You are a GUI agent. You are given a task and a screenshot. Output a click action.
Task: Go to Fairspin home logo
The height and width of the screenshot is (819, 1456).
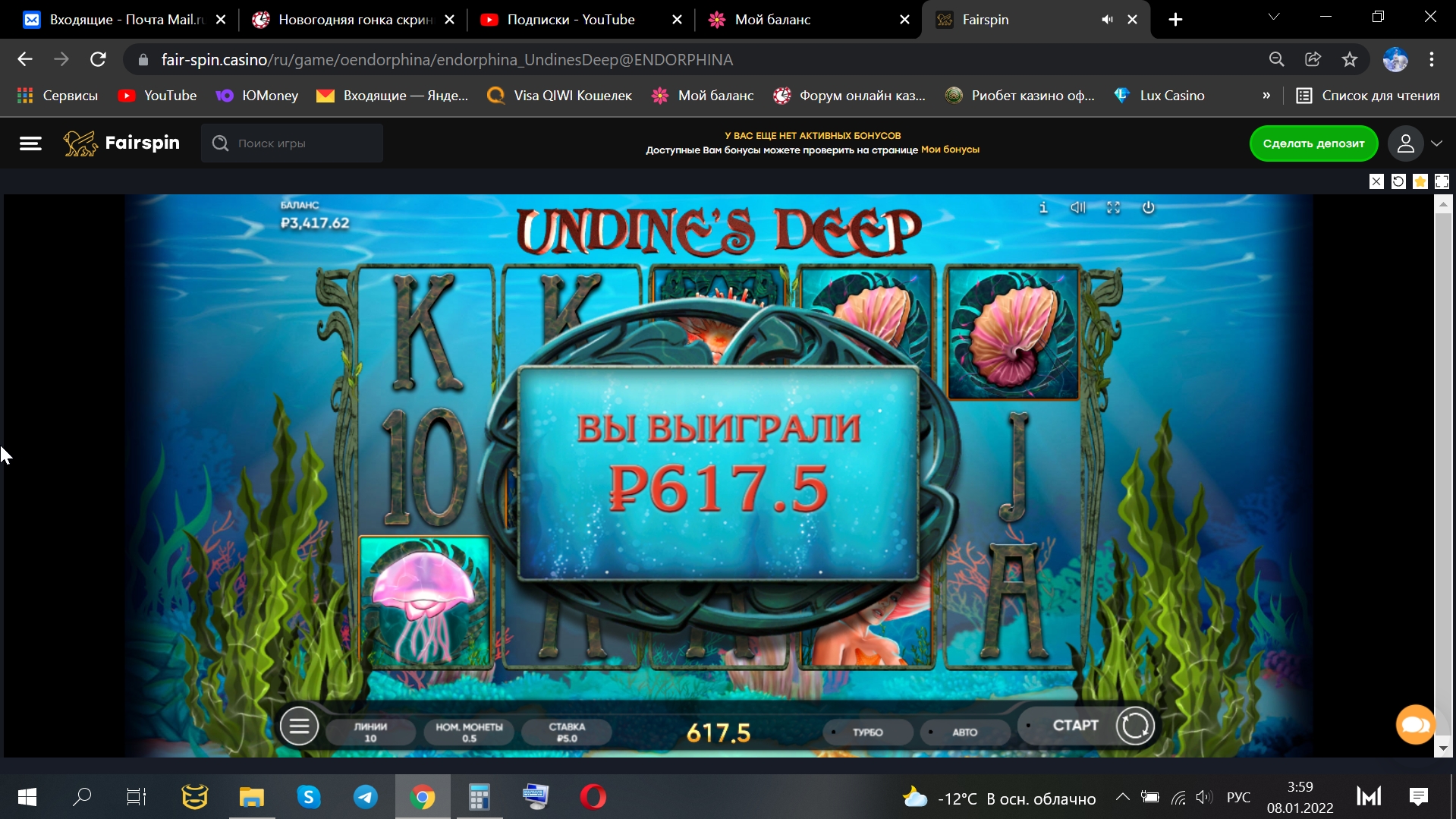121,143
